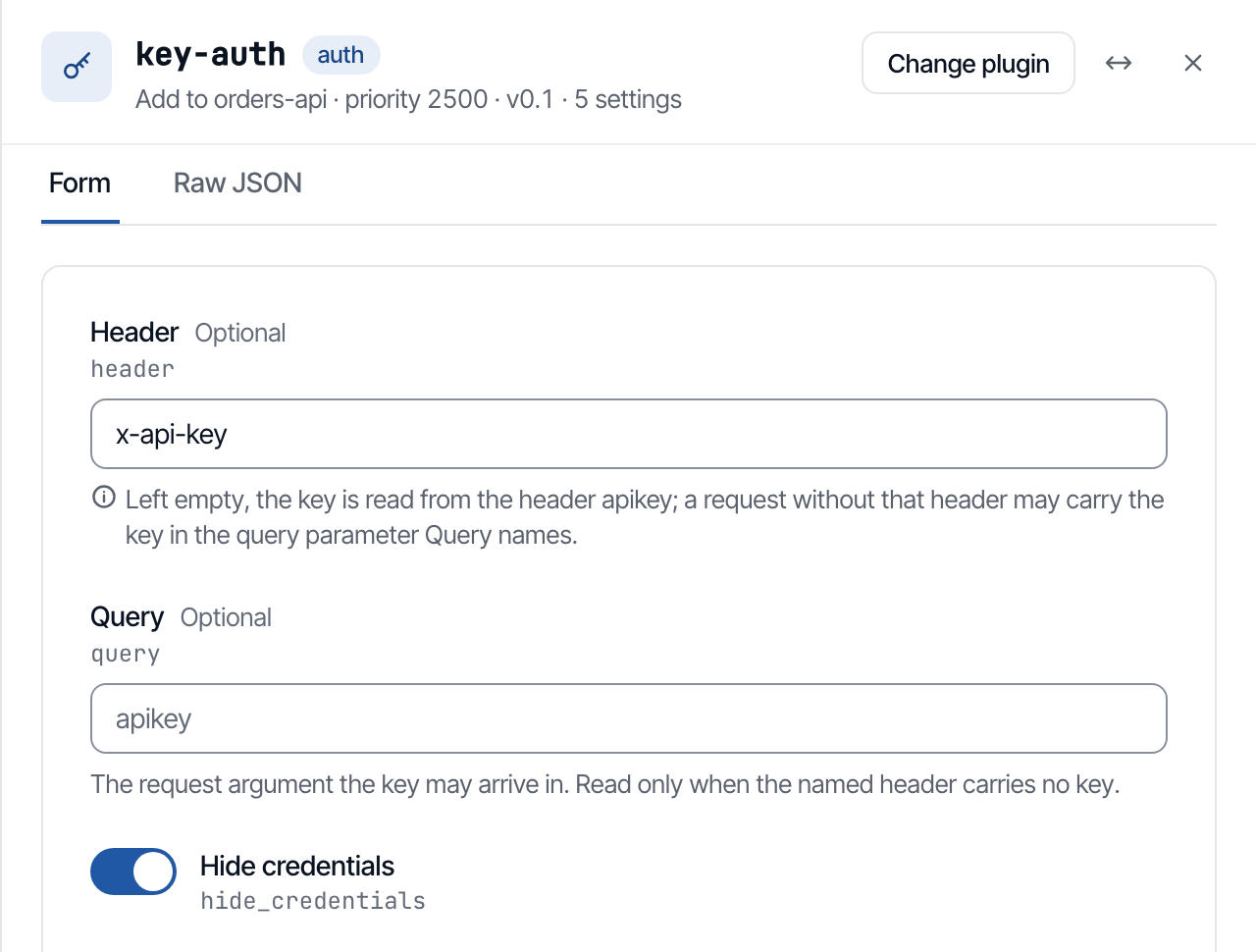Focus the Header field containing x-api-key

pyautogui.click(x=629, y=434)
